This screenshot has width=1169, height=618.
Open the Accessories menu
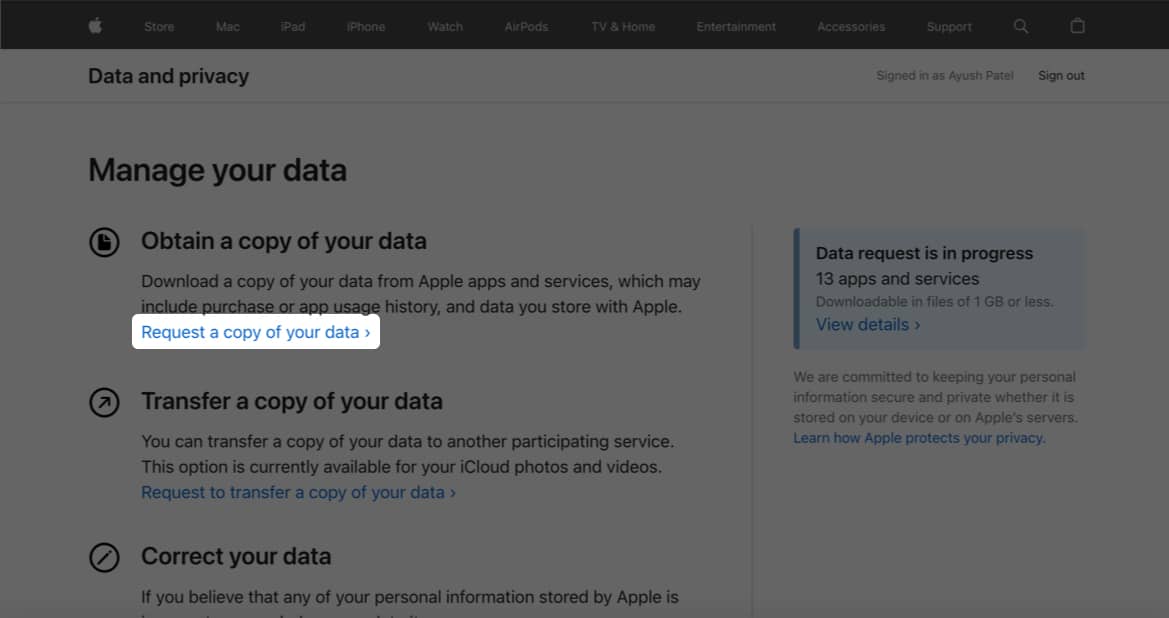tap(851, 27)
